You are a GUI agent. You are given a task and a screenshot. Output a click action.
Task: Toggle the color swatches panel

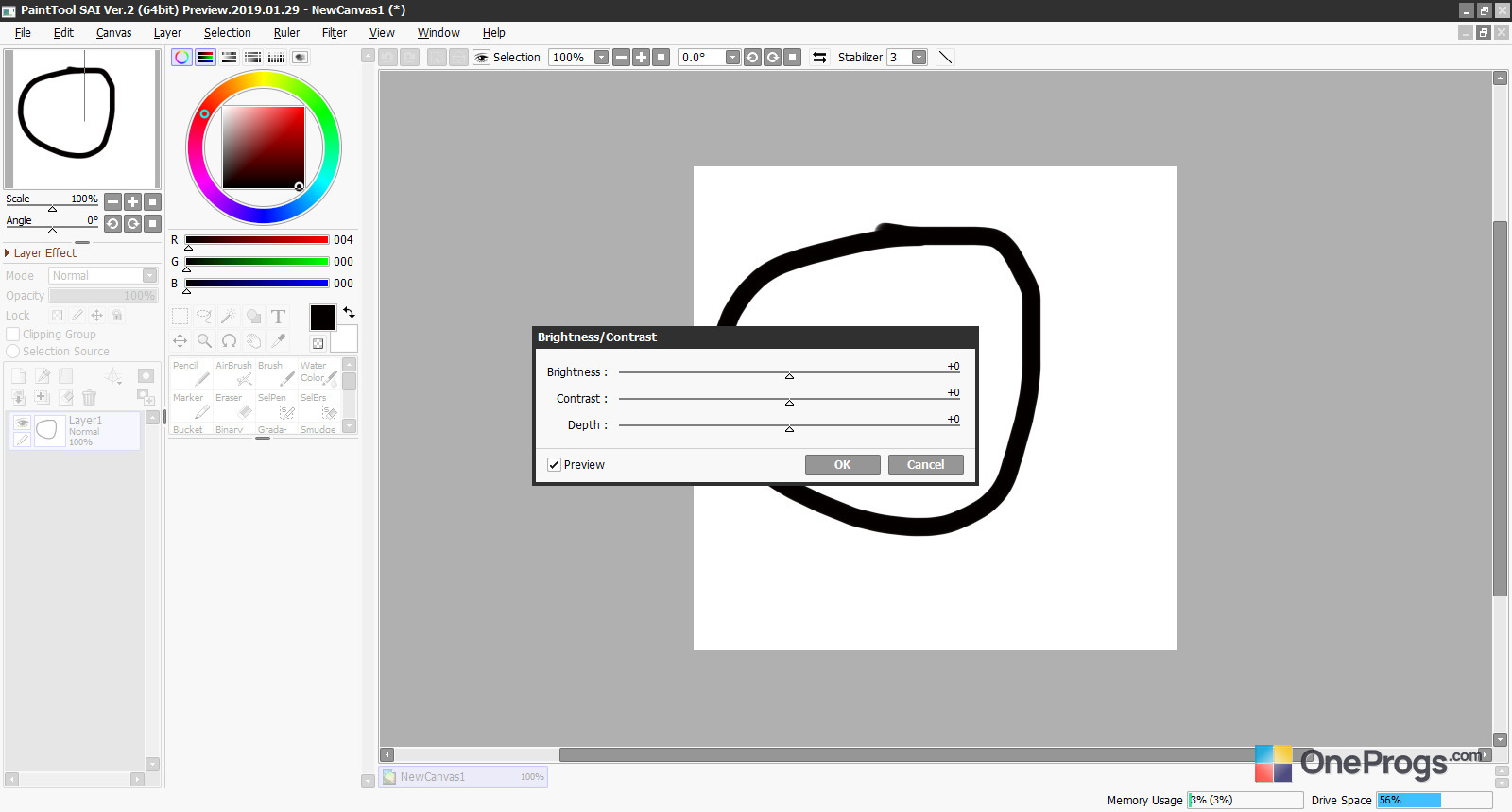(x=276, y=58)
